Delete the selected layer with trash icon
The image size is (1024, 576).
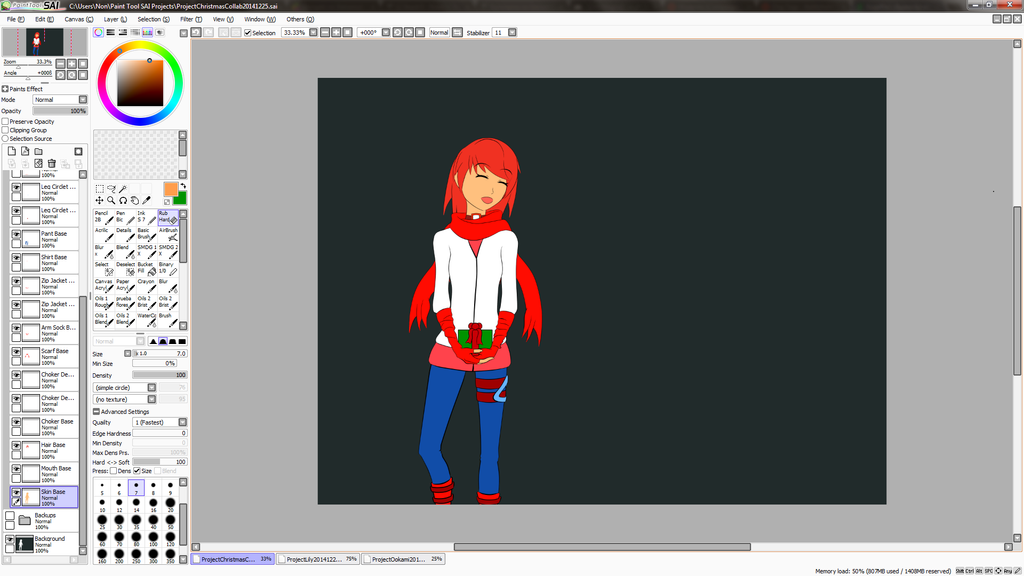52,163
